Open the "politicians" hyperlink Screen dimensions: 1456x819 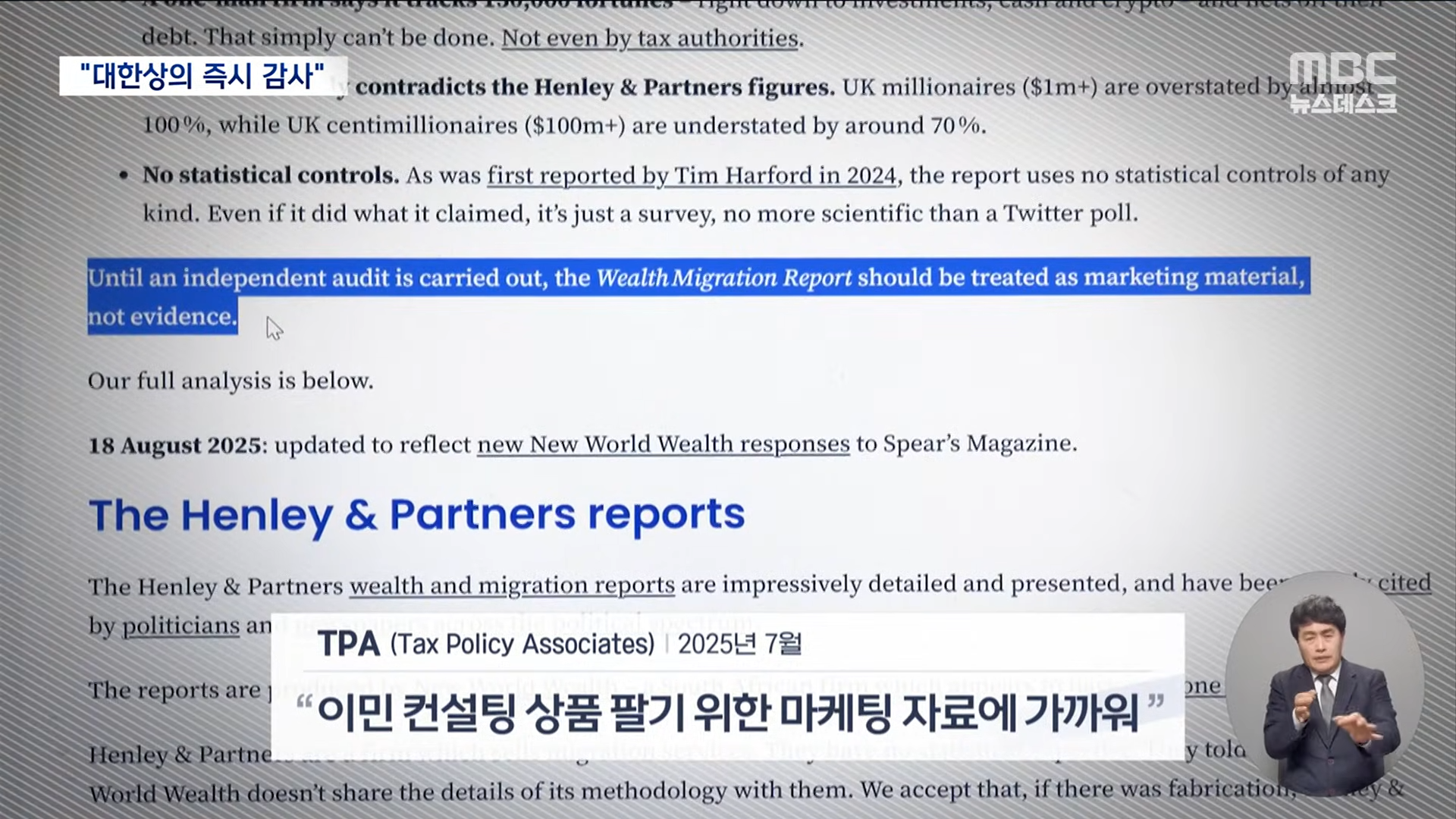point(180,626)
